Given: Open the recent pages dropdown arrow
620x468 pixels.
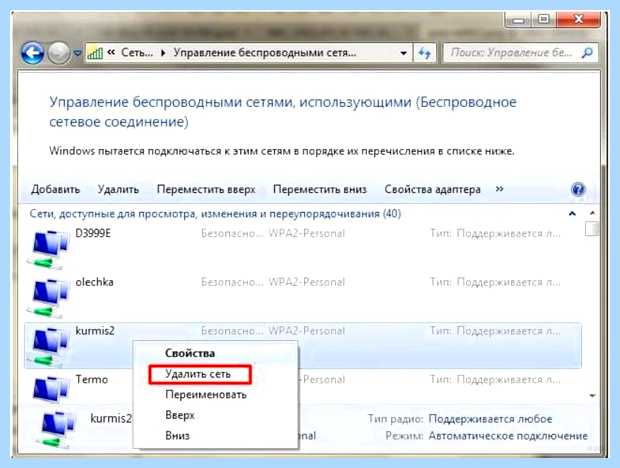Looking at the screenshot, I should click(78, 53).
